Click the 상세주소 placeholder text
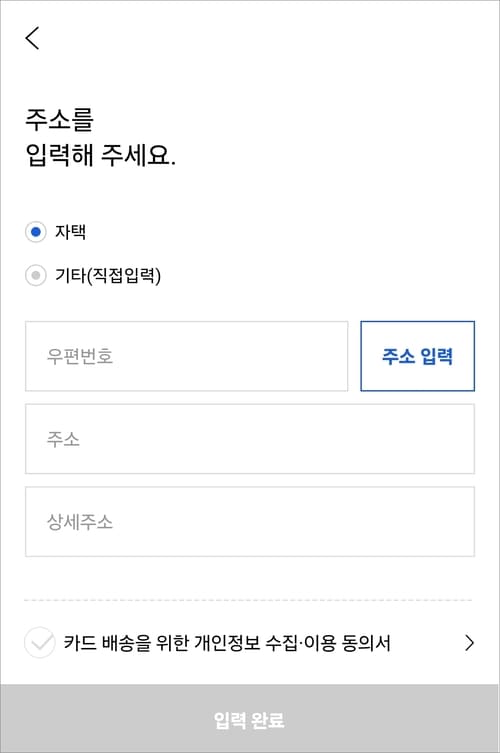 (80, 522)
